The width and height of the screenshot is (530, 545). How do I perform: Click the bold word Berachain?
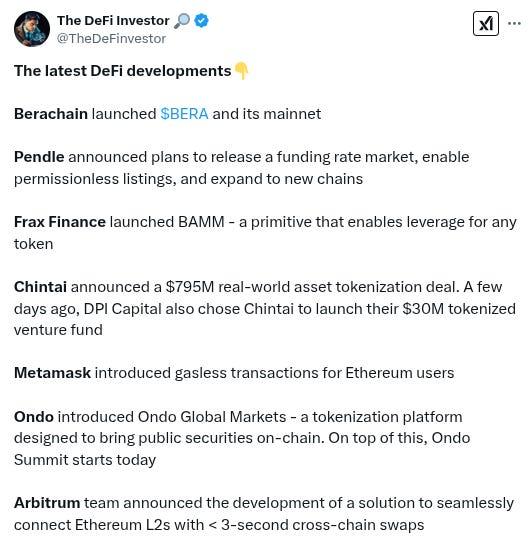click(51, 114)
